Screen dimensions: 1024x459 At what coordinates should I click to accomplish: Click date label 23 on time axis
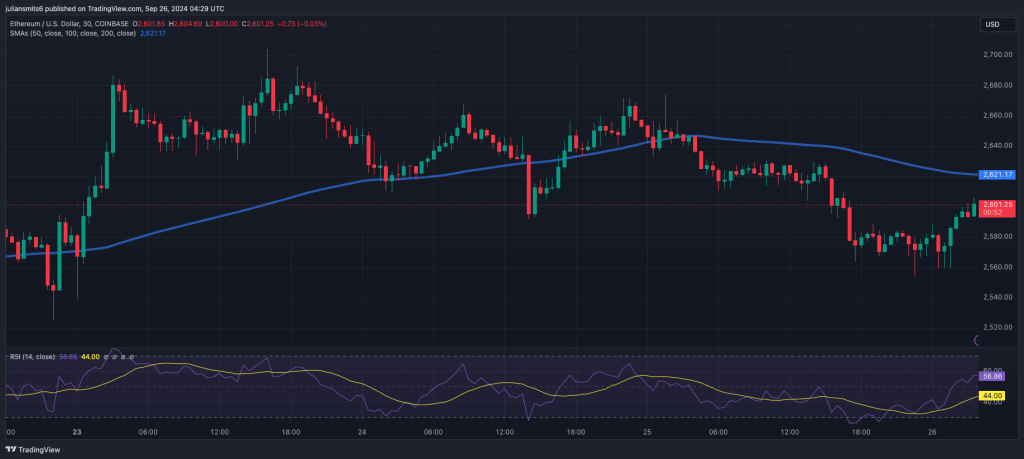click(x=77, y=432)
